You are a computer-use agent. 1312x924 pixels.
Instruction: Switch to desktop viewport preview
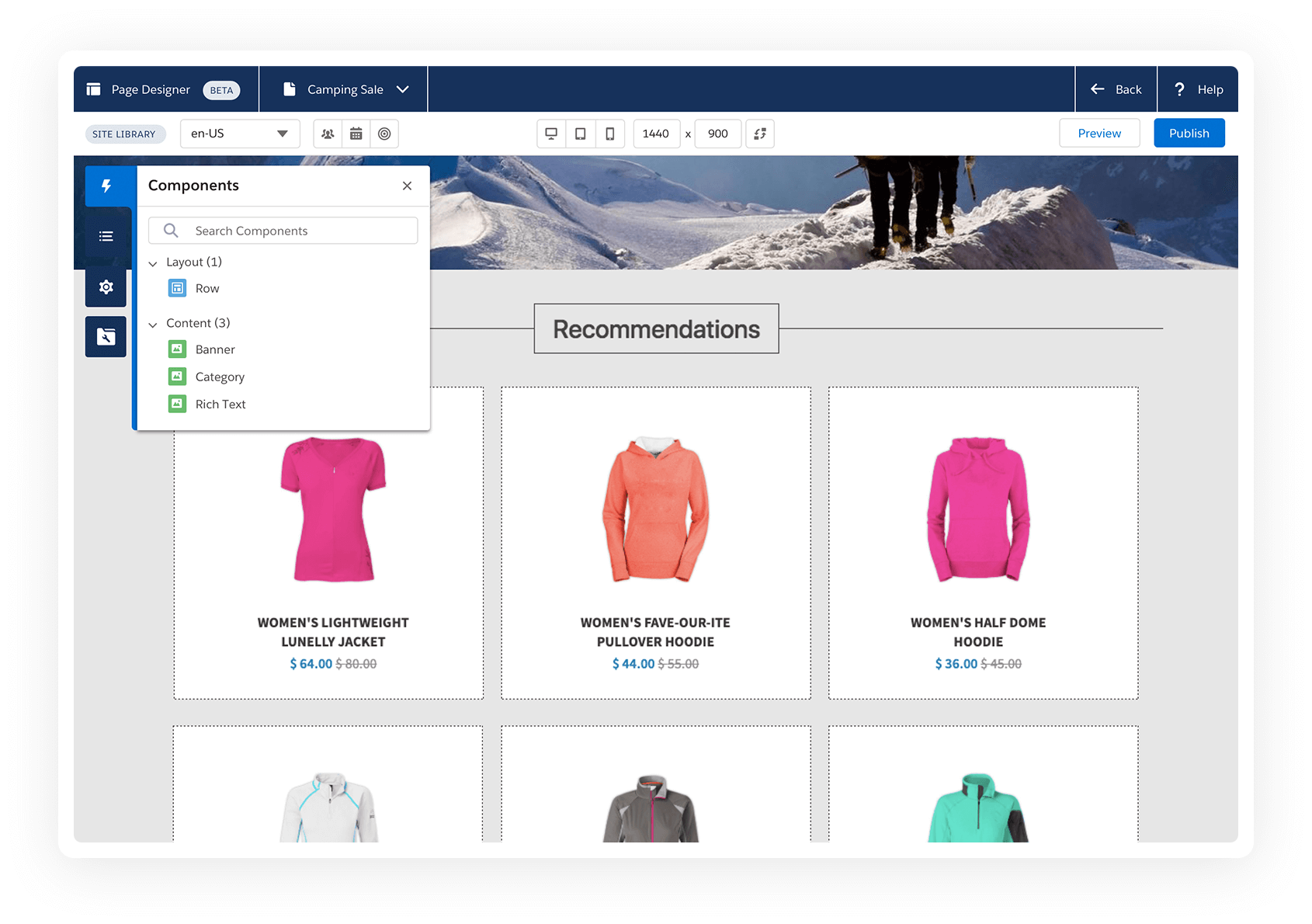pos(551,134)
